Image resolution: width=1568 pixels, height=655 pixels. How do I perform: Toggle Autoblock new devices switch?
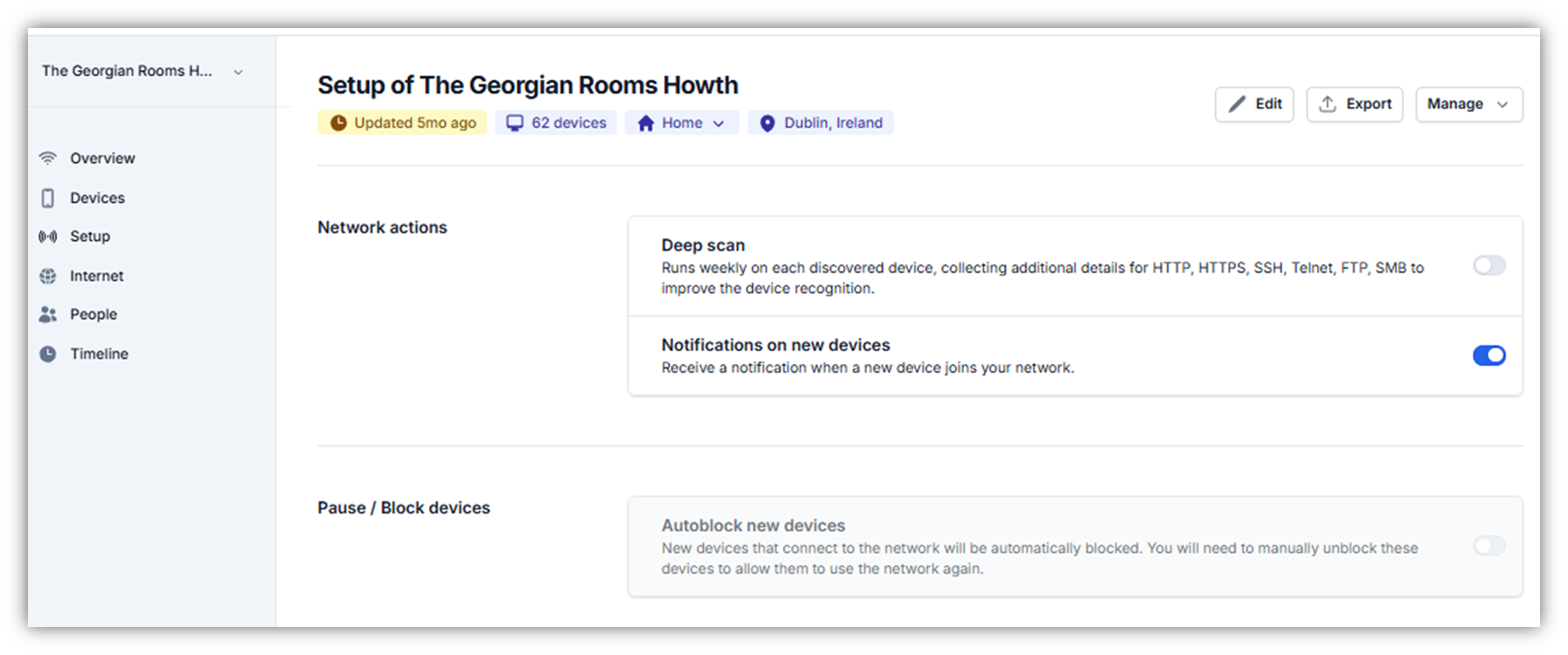[1489, 546]
